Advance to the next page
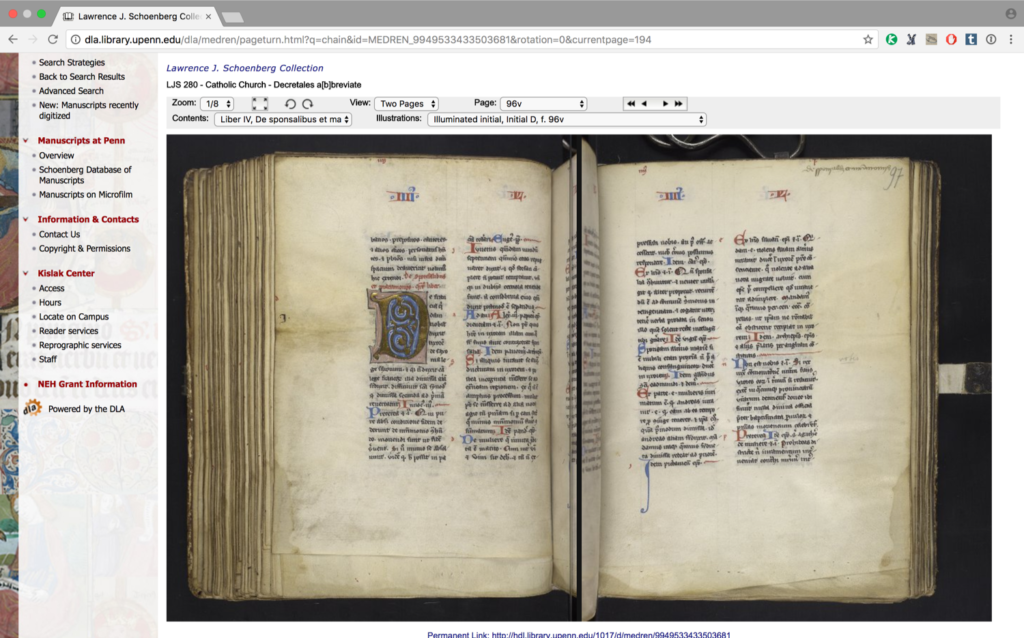This screenshot has width=1024, height=638. [665, 104]
